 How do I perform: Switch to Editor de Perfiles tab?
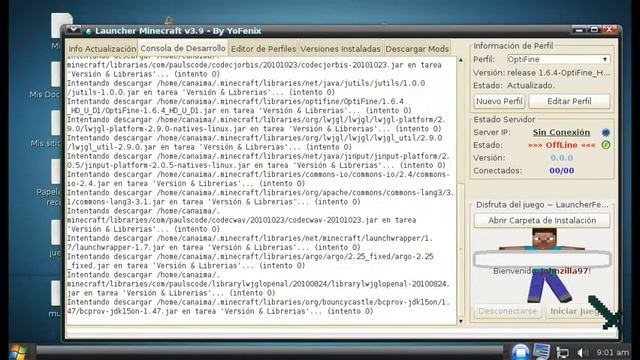[263, 49]
